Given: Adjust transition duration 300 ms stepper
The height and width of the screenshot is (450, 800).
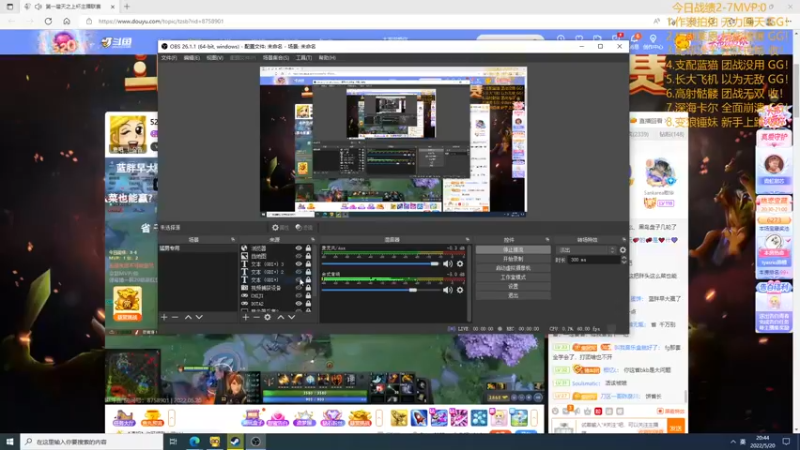Looking at the screenshot, I should (624, 260).
